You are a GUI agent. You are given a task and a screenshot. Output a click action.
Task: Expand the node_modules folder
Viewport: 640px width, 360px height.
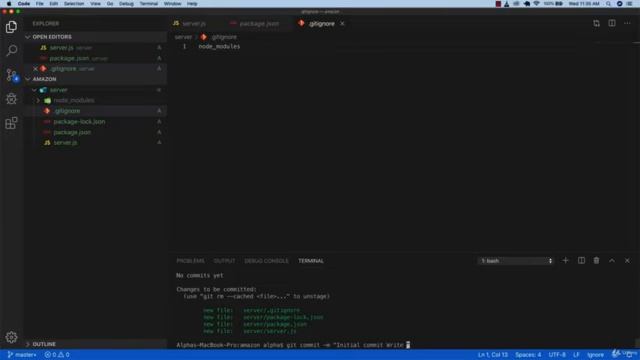click(38, 100)
